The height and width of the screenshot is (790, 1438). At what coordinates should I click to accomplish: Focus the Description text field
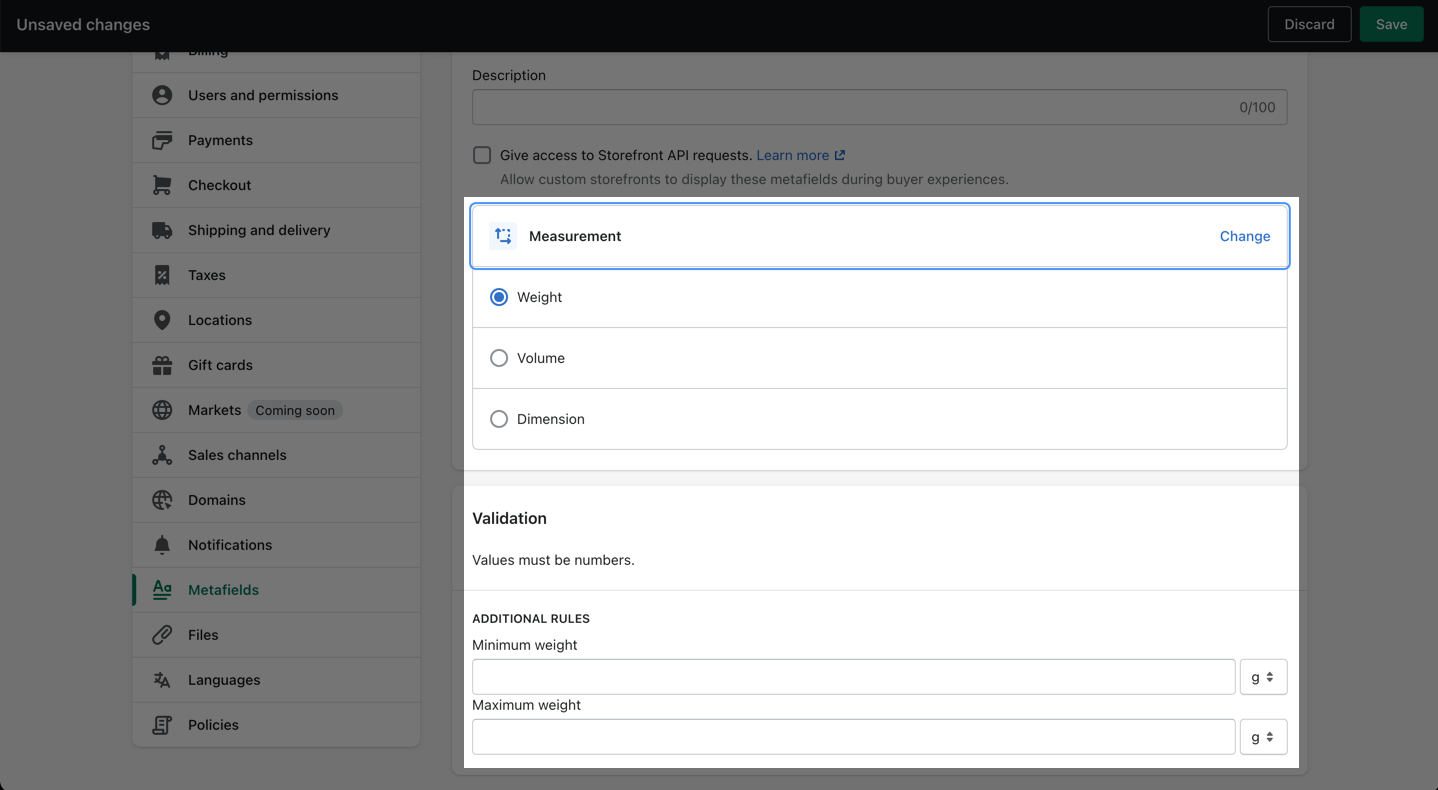(879, 107)
